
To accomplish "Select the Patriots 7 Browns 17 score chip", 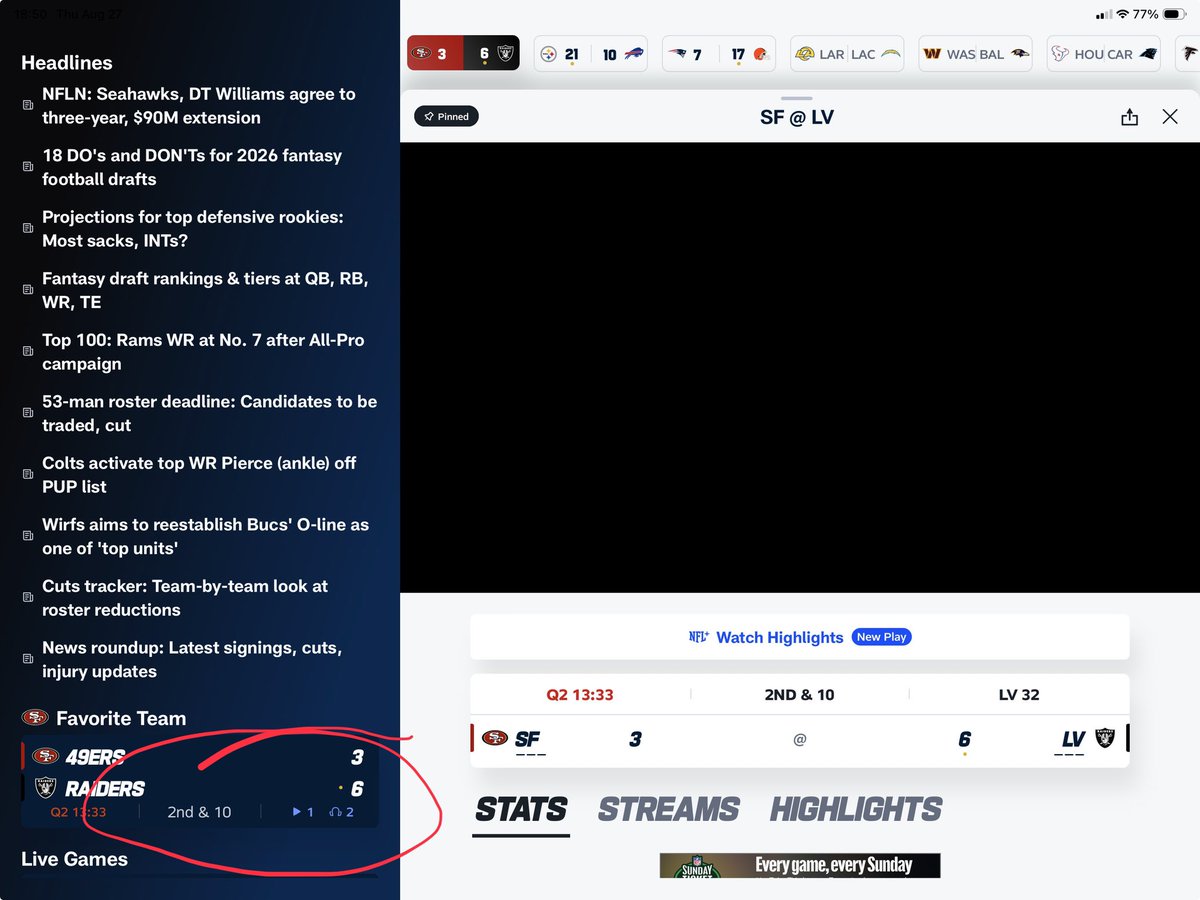I will point(719,54).
